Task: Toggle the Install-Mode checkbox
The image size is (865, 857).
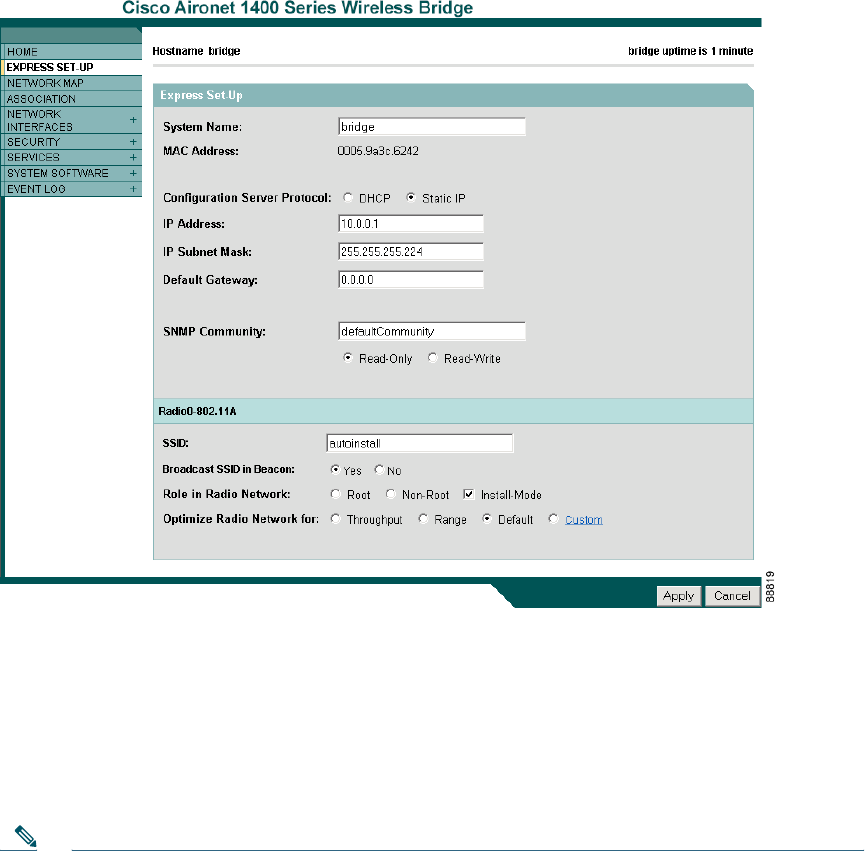Action: point(469,494)
